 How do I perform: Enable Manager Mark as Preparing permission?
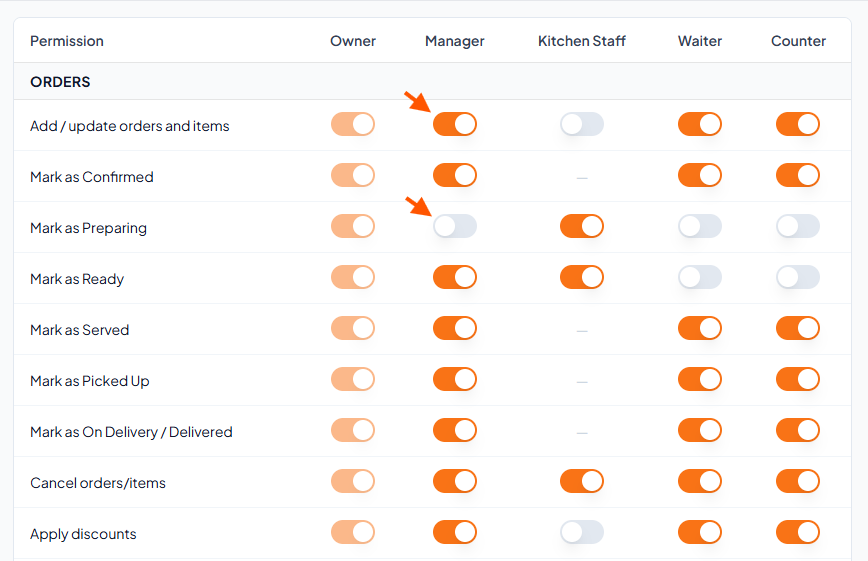click(454, 226)
